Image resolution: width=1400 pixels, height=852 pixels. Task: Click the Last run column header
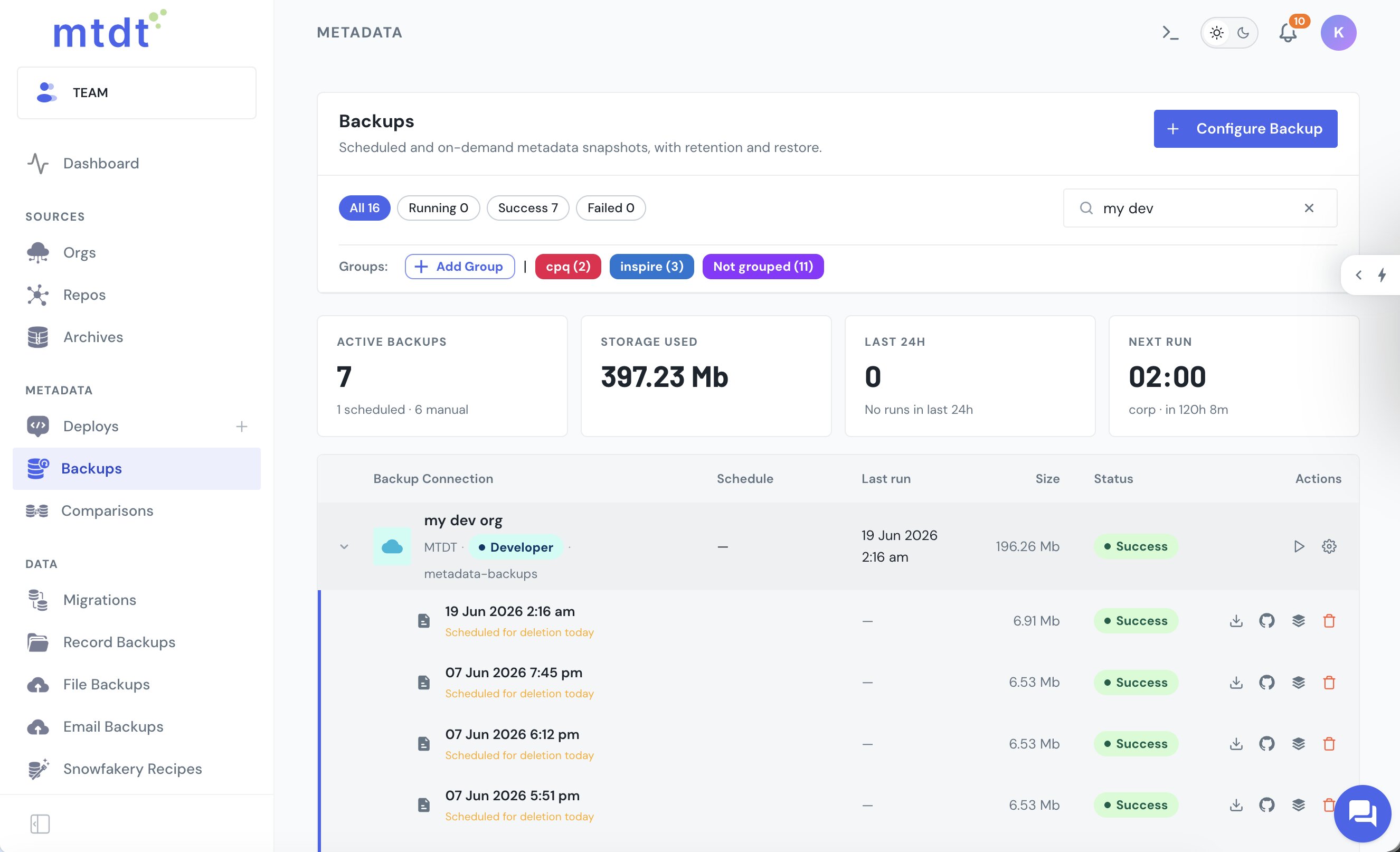886,479
